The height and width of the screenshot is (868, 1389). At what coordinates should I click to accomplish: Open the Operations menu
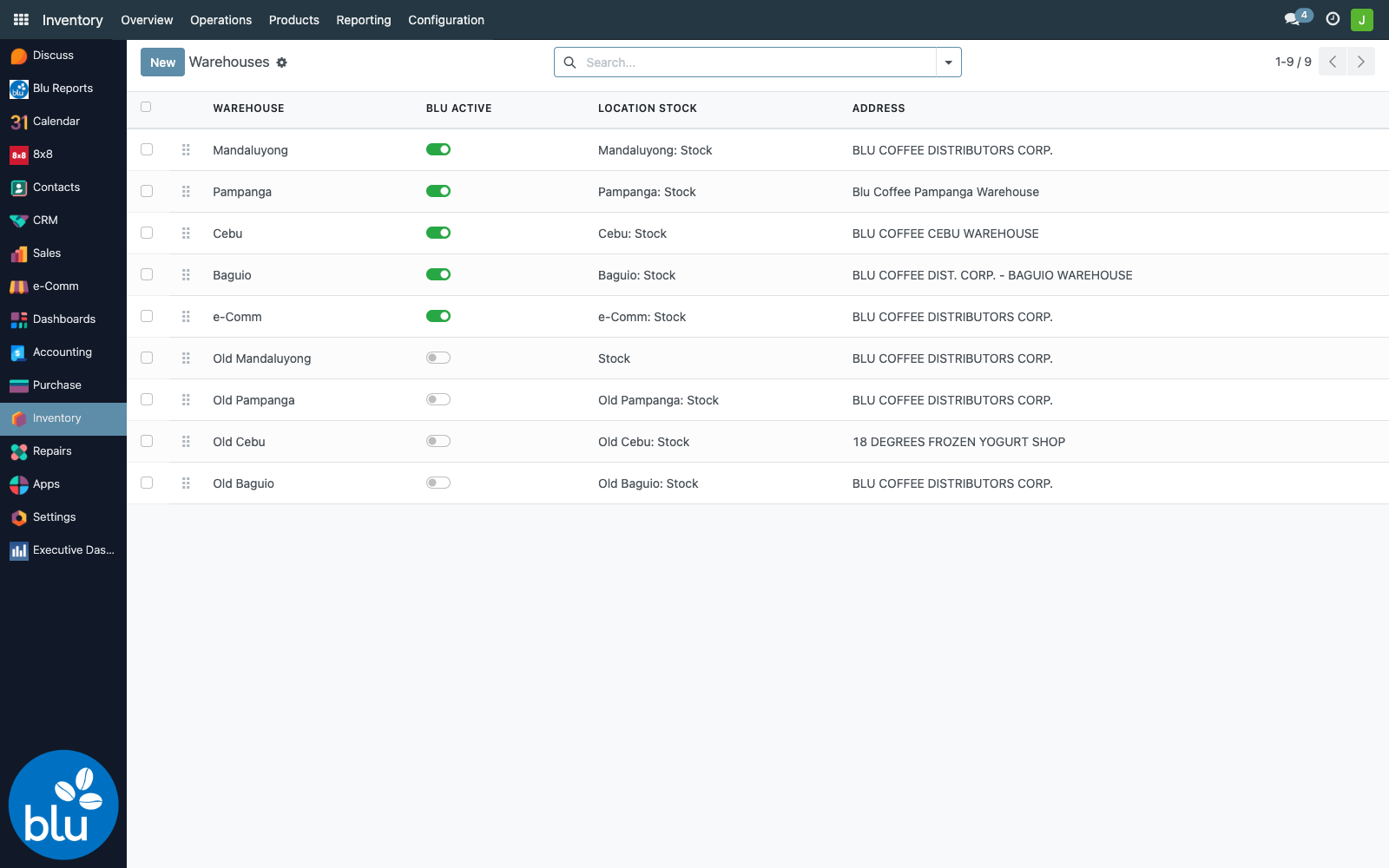221,20
